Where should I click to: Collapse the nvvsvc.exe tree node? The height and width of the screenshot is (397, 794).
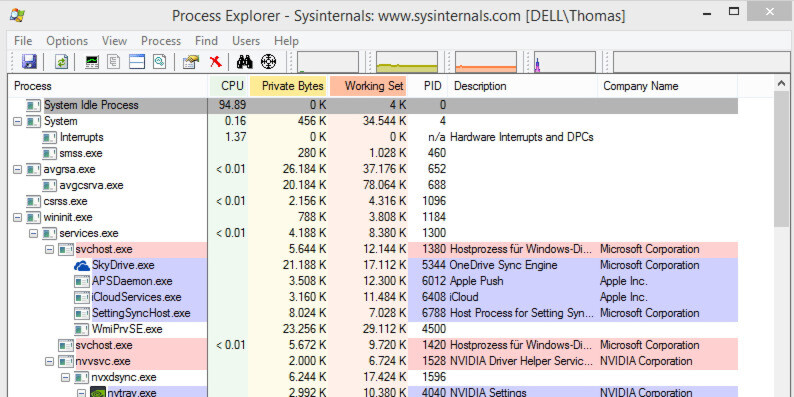tap(50, 362)
